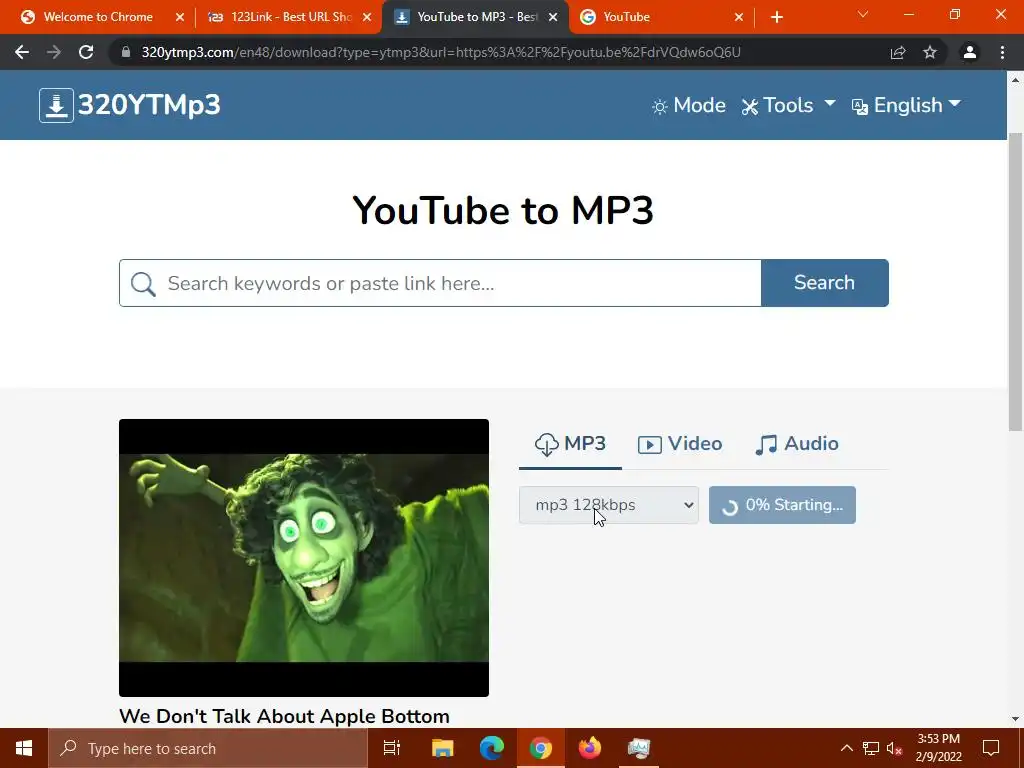Open the notification center icon
The height and width of the screenshot is (768, 1024).
tap(991, 748)
